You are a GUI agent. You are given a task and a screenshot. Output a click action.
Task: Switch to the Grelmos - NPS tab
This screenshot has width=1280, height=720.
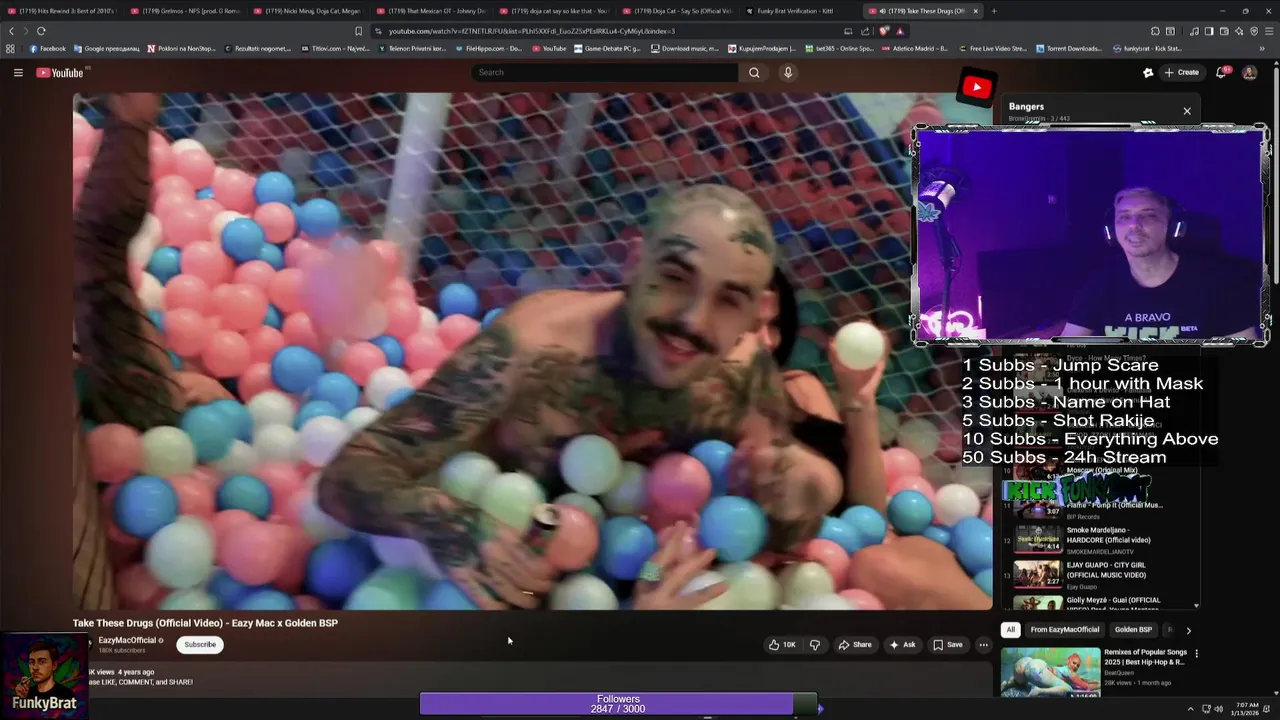tap(184, 11)
